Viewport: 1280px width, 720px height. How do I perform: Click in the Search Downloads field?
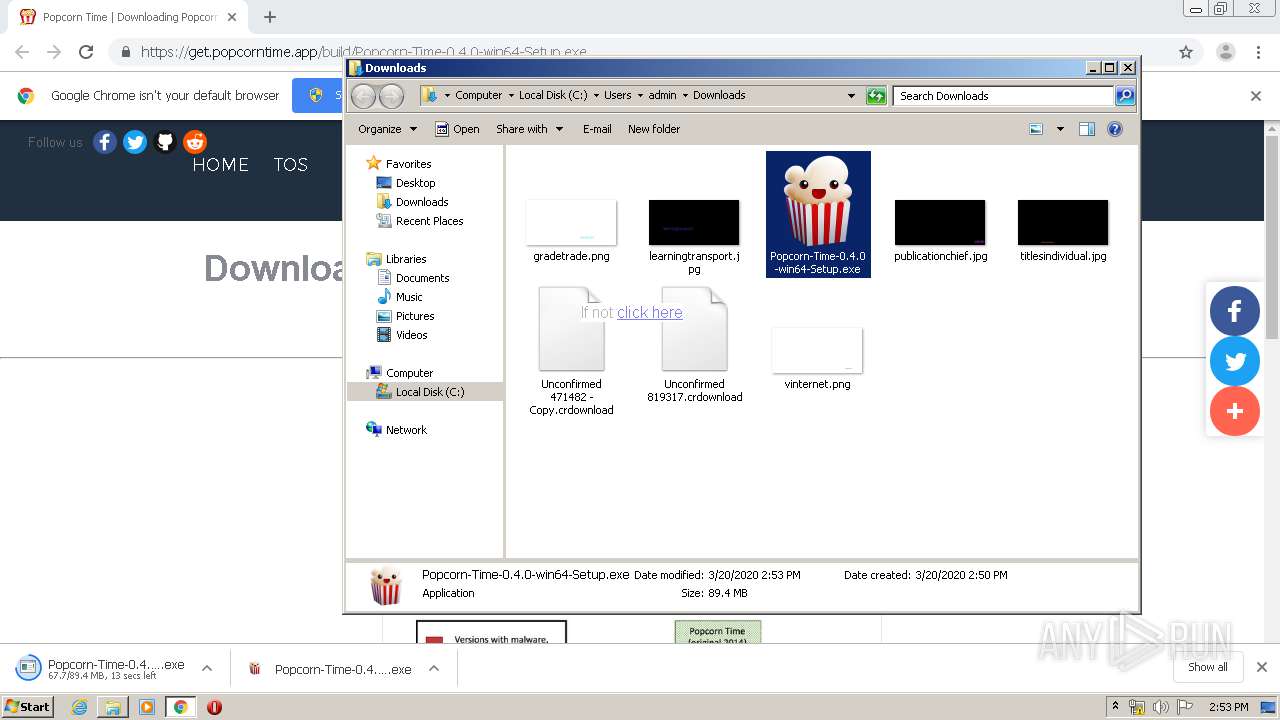[x=1003, y=96]
